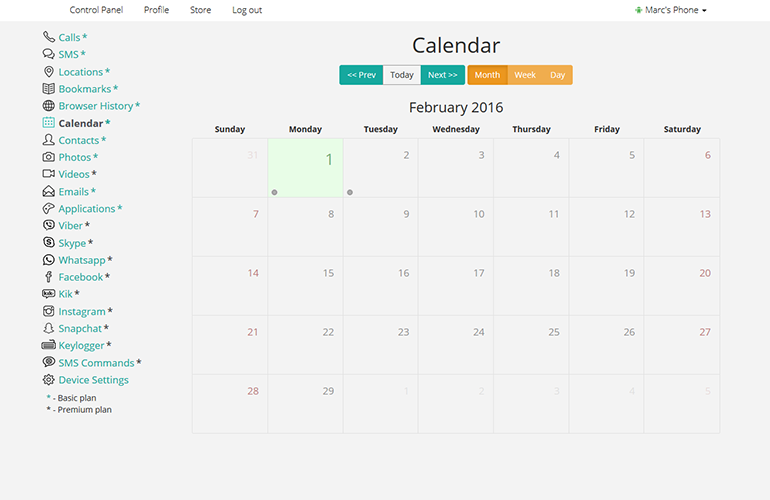The image size is (770, 500).
Task: Click the Calls phone icon
Action: point(49,37)
